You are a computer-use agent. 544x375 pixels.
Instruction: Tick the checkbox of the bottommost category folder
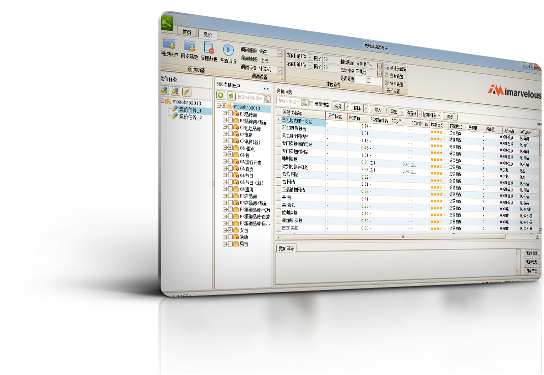(x=230, y=244)
